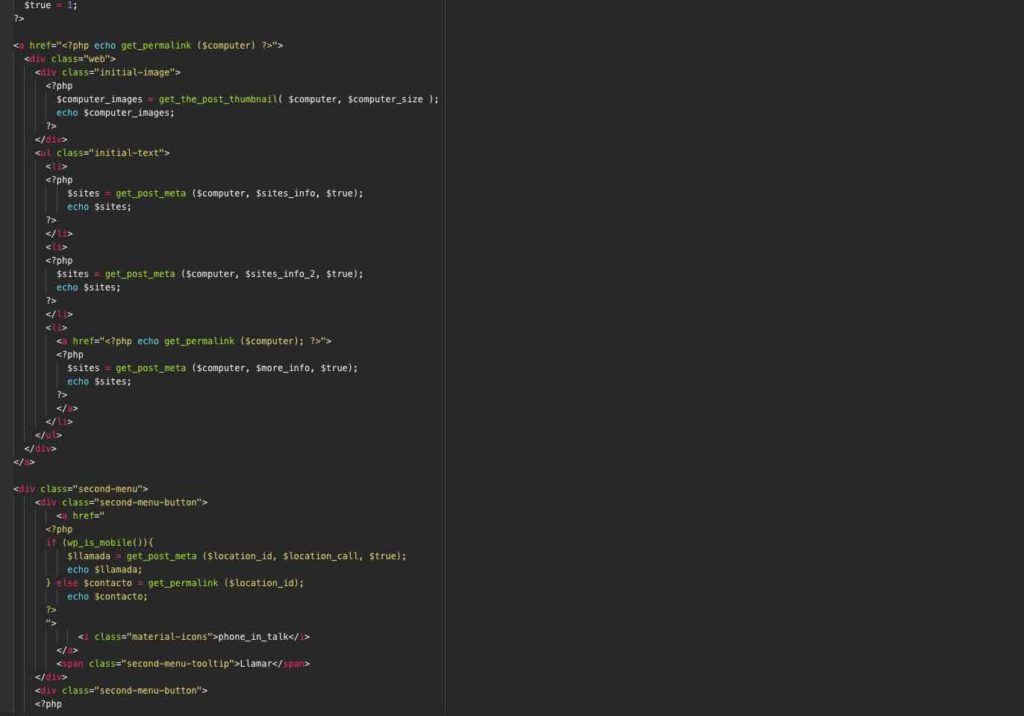Click the Llamar text in the tooltip span

pos(256,663)
